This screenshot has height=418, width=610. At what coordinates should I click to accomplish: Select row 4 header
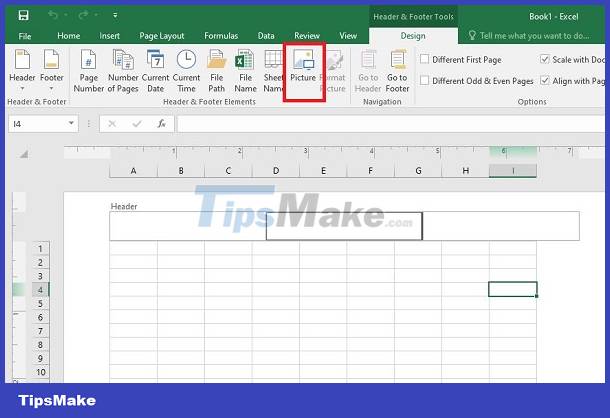click(x=40, y=290)
